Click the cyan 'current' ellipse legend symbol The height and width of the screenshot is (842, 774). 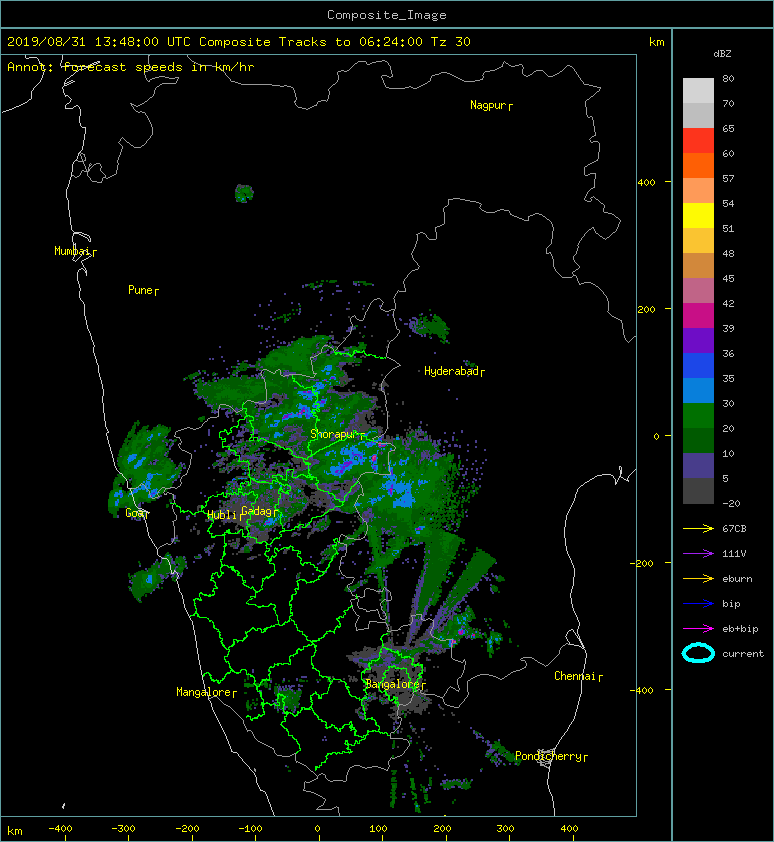[698, 653]
